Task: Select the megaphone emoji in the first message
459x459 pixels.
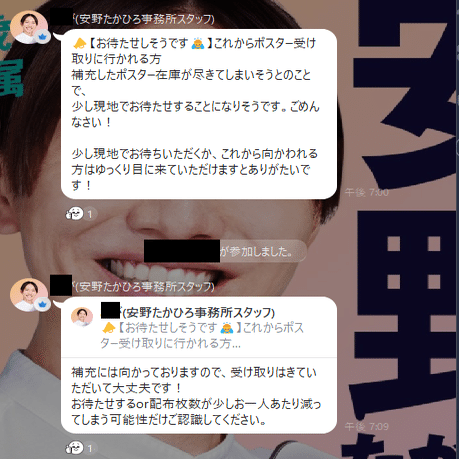Action: tap(79, 43)
